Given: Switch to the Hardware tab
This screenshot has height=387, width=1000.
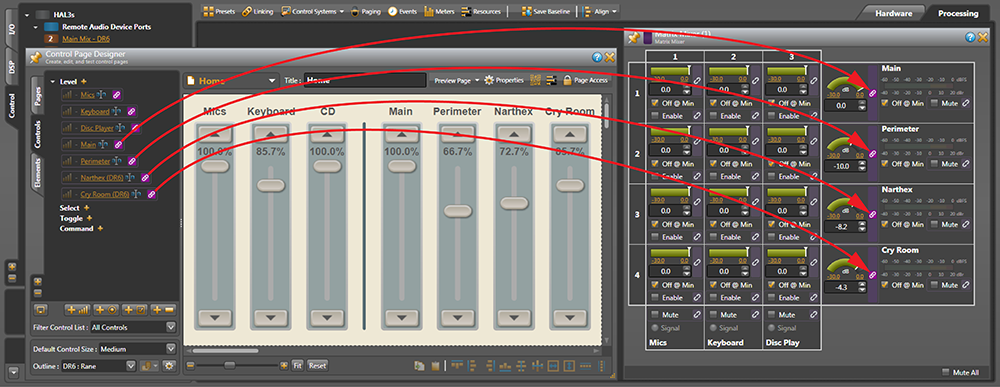Looking at the screenshot, I should pyautogui.click(x=893, y=13).
